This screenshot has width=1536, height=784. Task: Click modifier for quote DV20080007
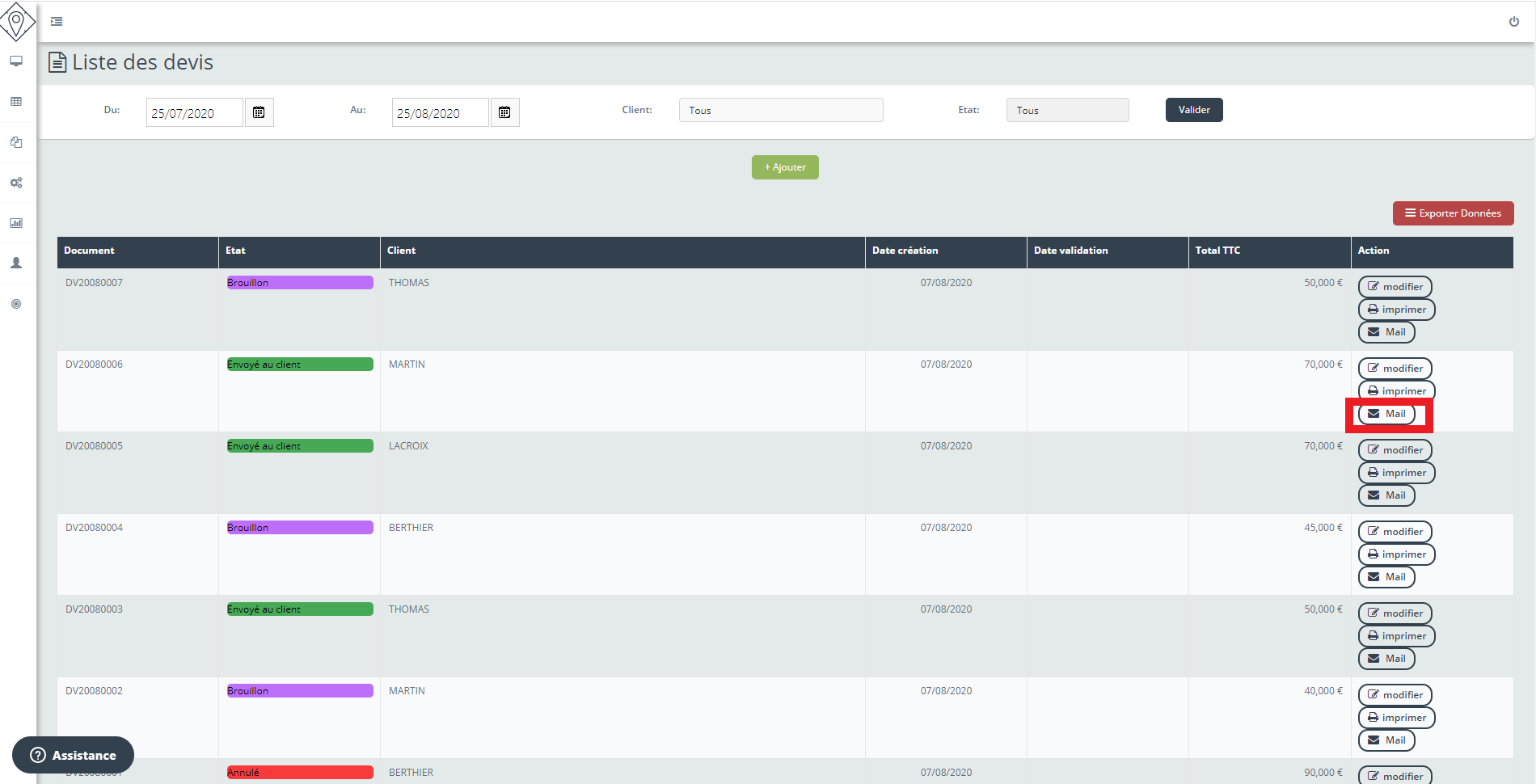coord(1395,287)
